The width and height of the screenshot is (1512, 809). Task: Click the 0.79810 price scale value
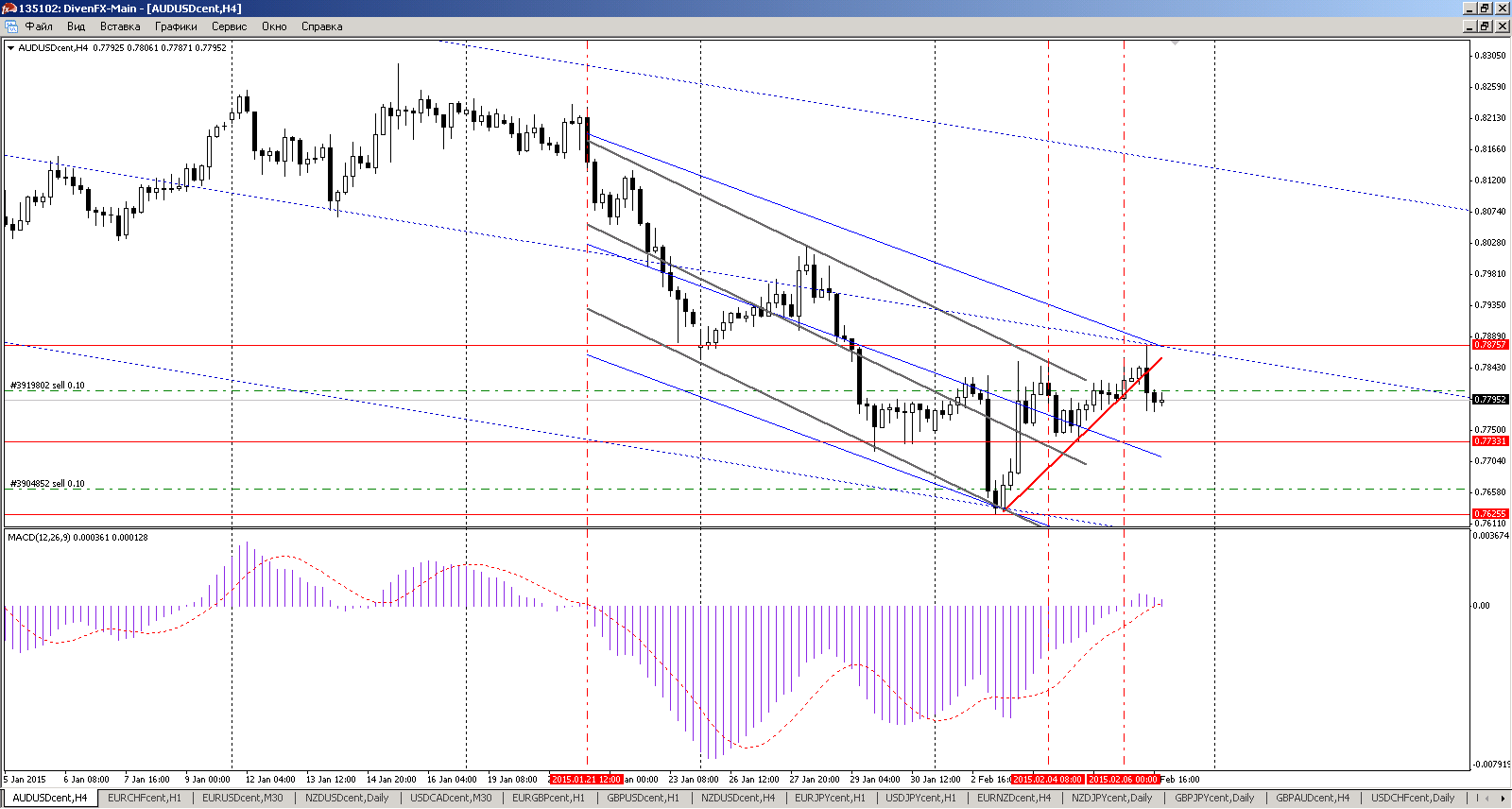[1490, 274]
